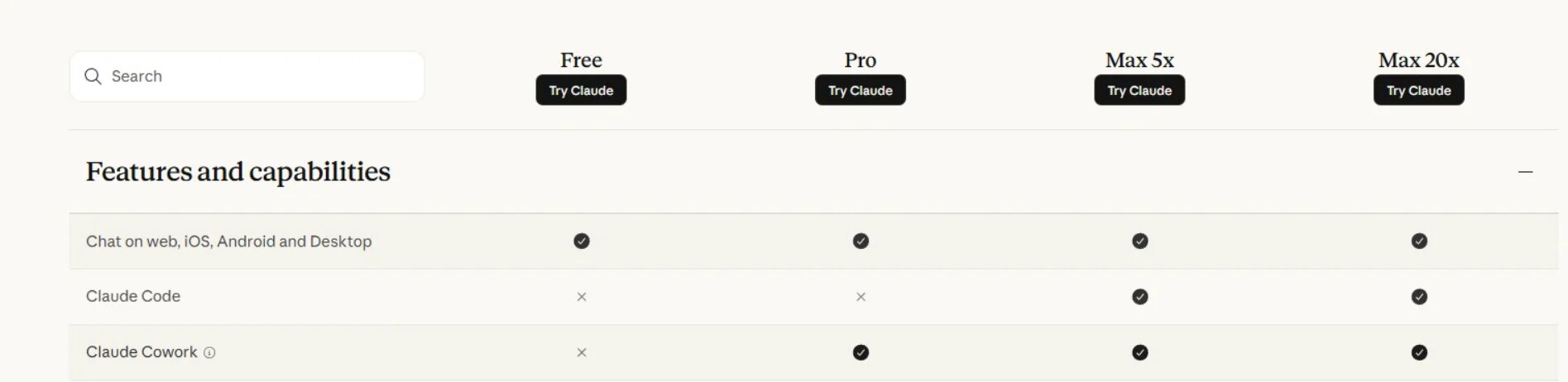Click the Free plan checkmark for Chat row
This screenshot has width=1568, height=382.
coord(582,241)
